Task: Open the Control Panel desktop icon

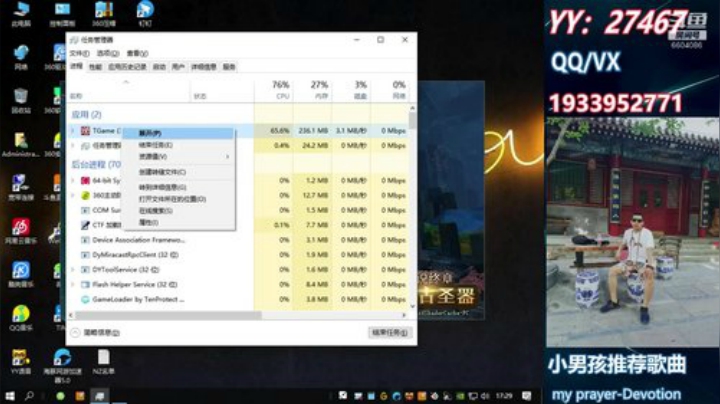Action: [x=62, y=14]
